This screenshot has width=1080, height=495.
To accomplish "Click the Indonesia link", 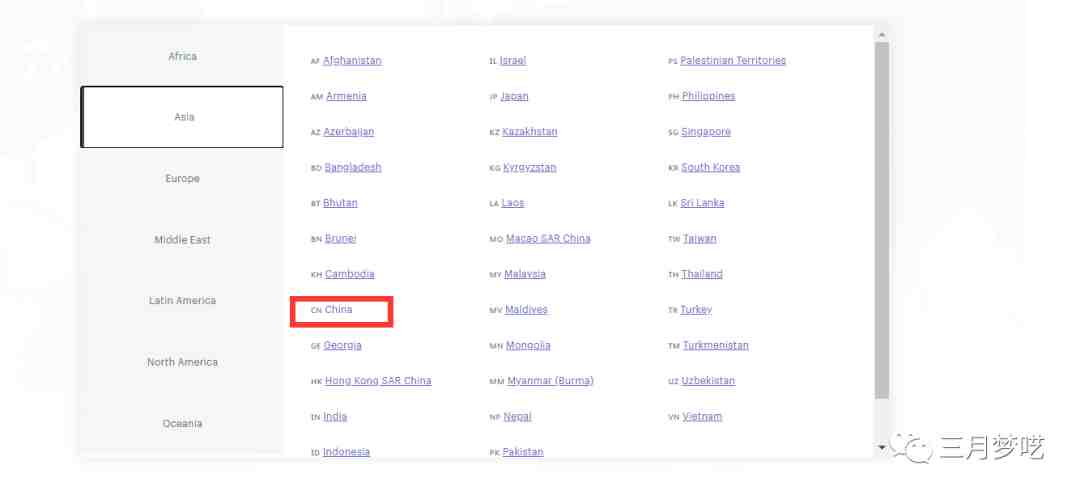I will (x=346, y=452).
